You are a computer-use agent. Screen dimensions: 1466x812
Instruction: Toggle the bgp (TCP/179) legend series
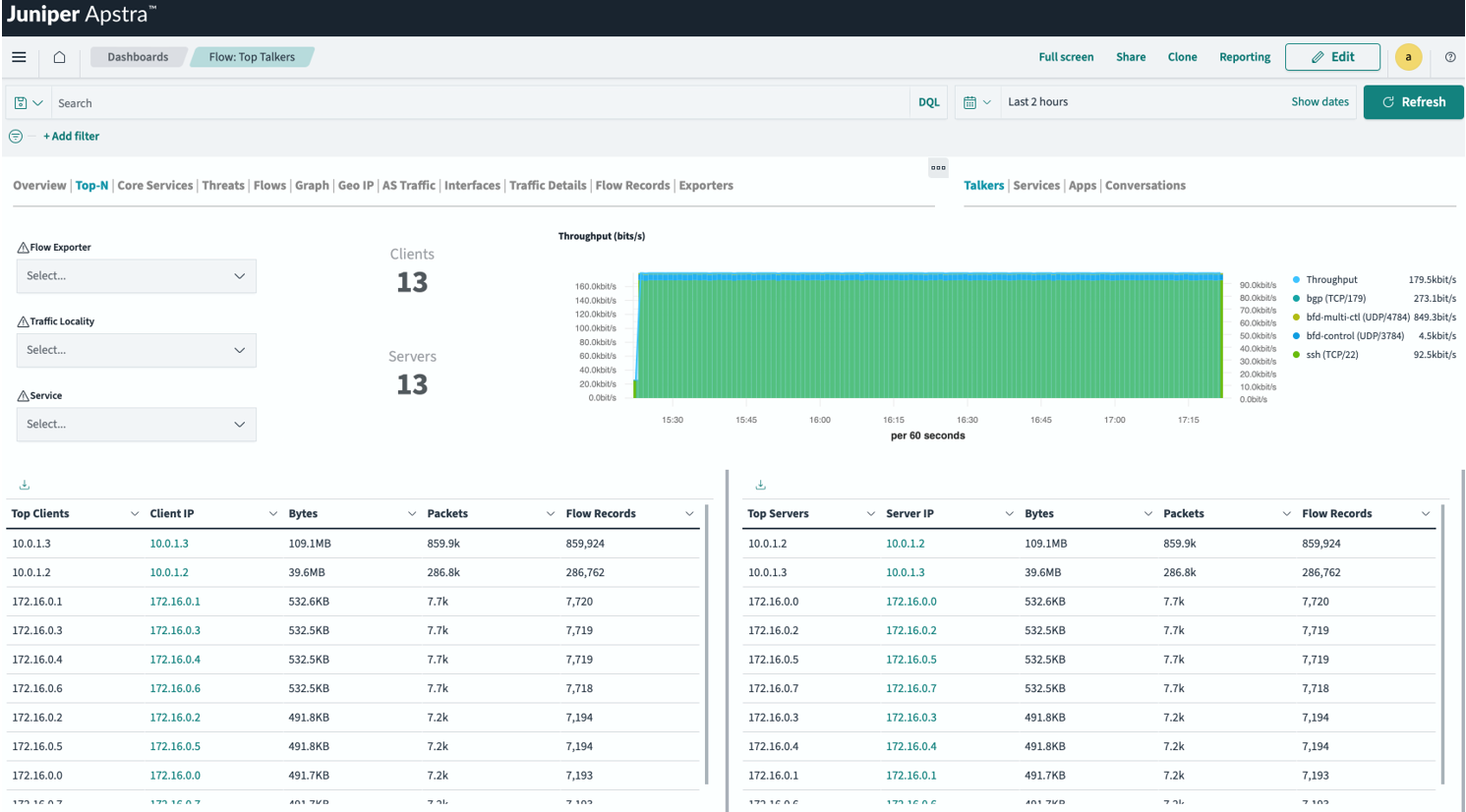tap(1334, 299)
